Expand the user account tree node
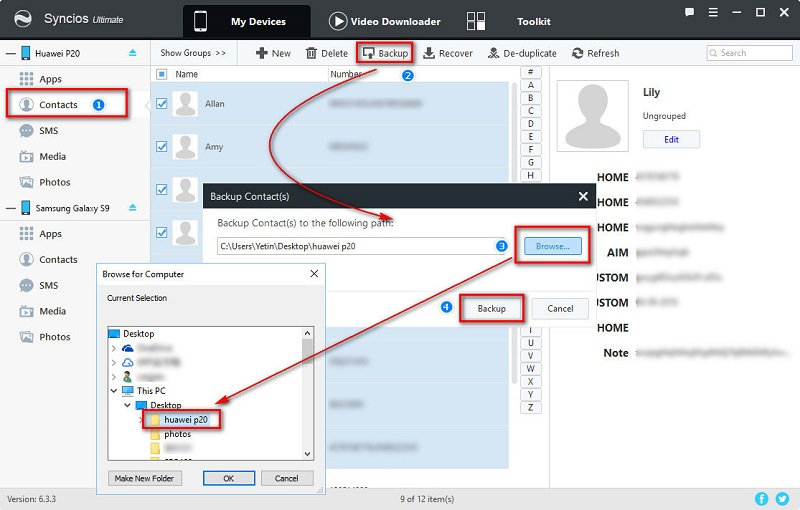The image size is (800, 510). pos(114,377)
